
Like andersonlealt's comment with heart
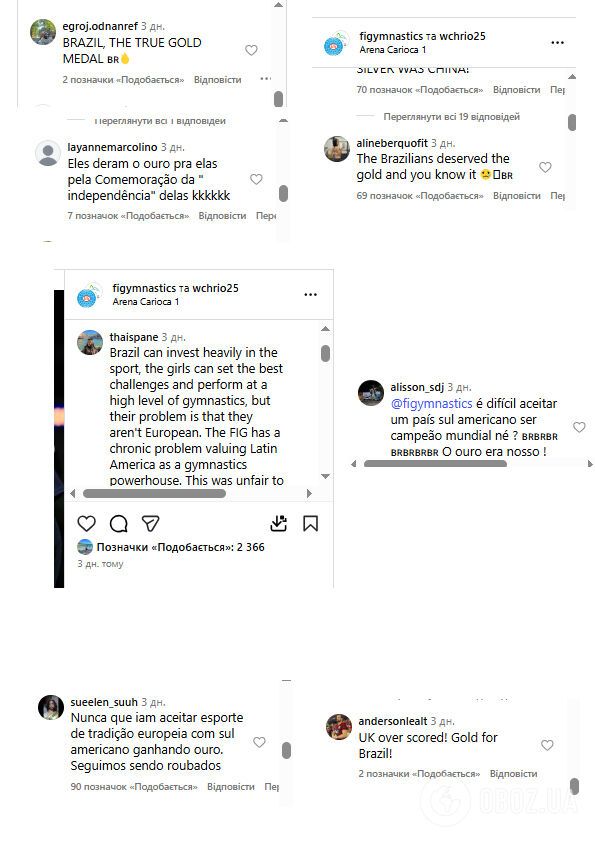[547, 745]
